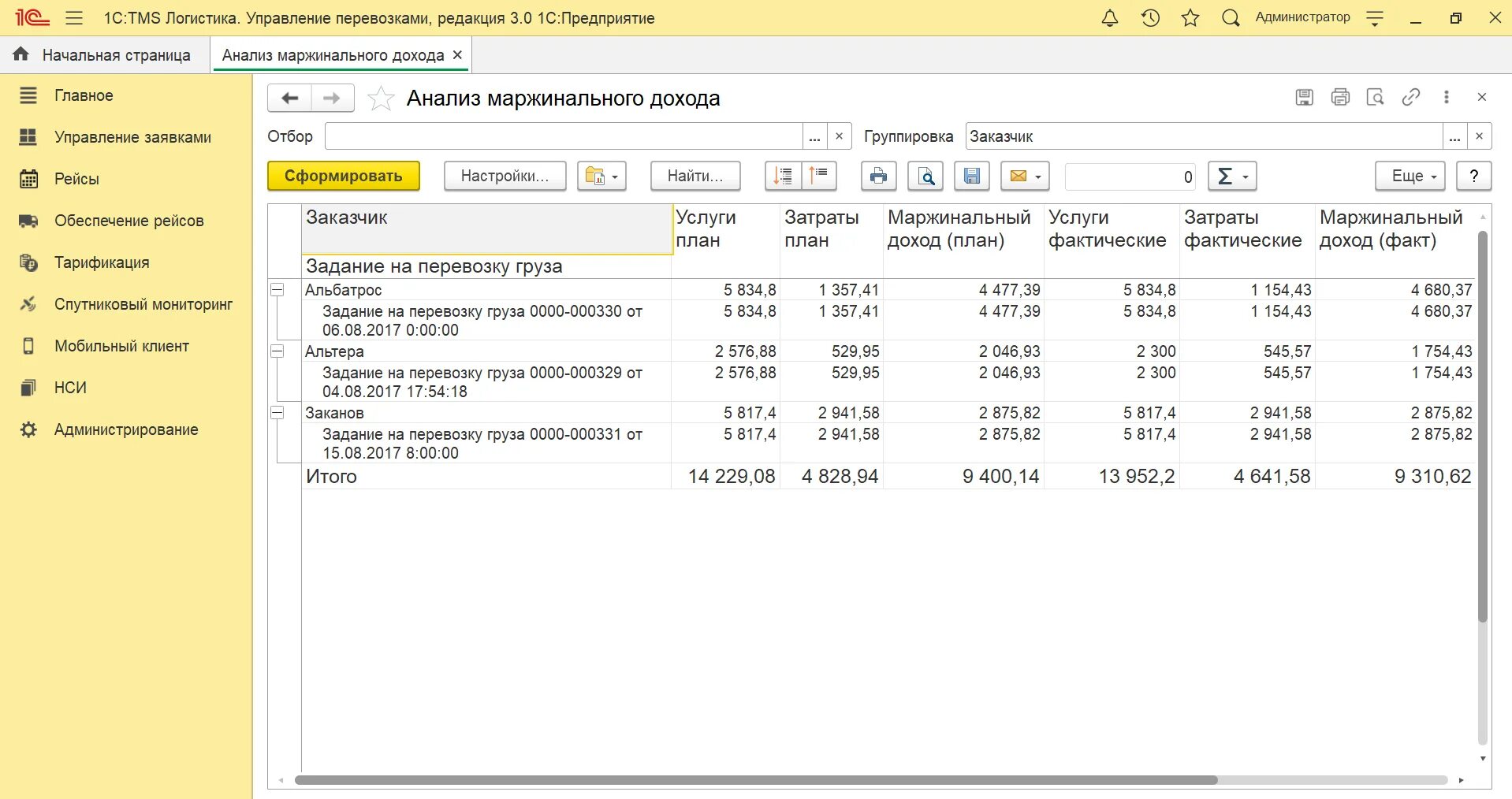Collapse the Заканов customer group
The height and width of the screenshot is (799, 1512).
pos(277,413)
